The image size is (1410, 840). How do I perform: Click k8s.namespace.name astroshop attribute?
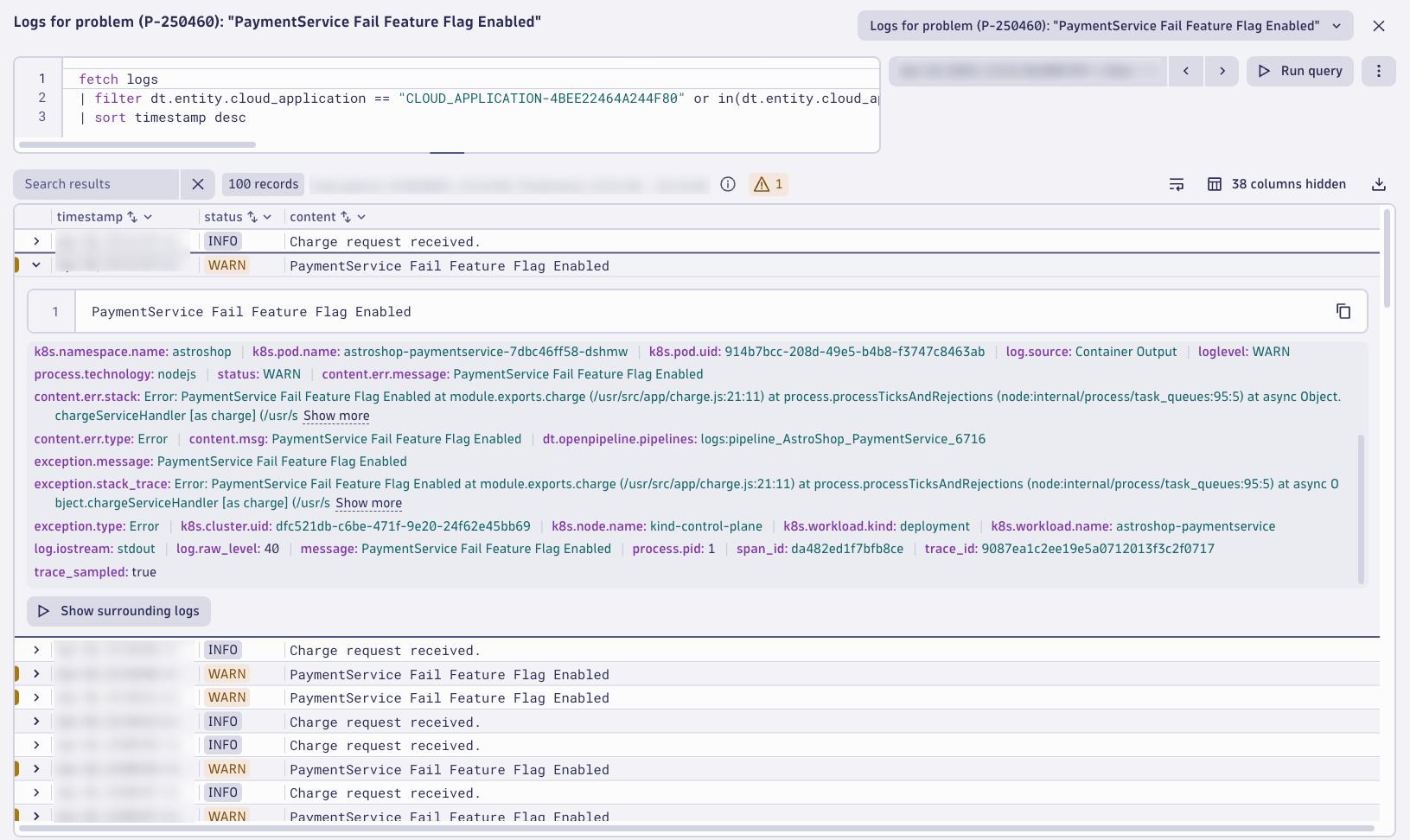tap(133, 352)
